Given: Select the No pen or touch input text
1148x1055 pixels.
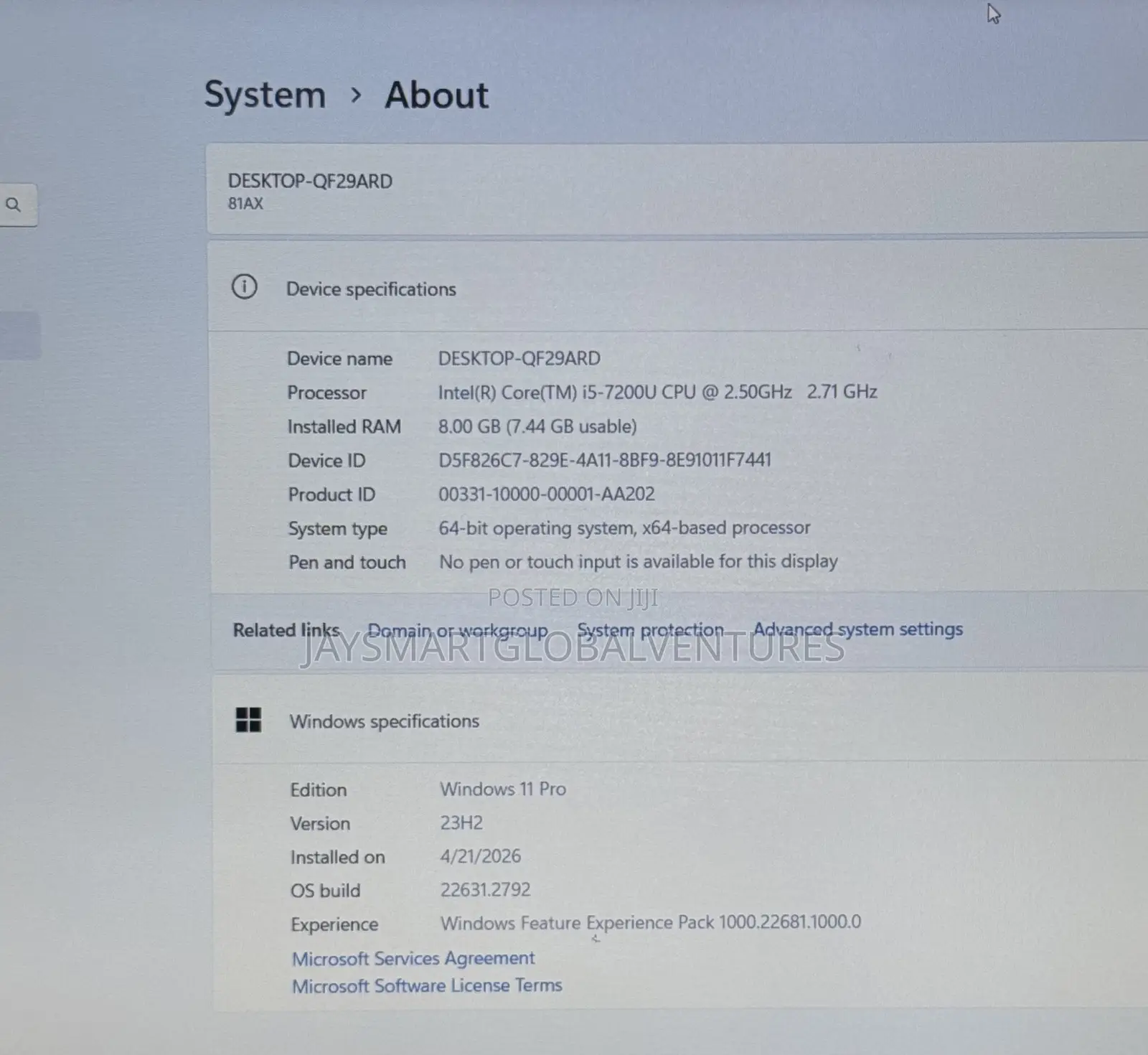Looking at the screenshot, I should click(639, 561).
